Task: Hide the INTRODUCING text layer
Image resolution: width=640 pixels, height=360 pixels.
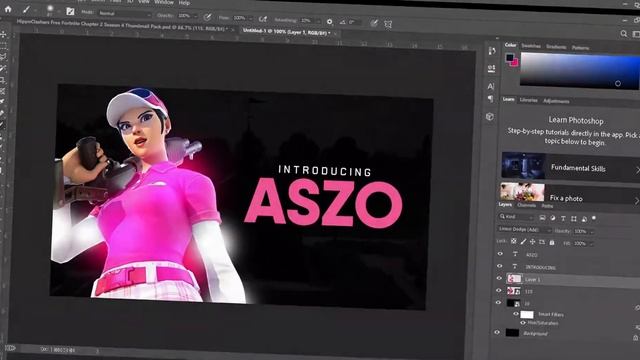Action: coord(500,266)
